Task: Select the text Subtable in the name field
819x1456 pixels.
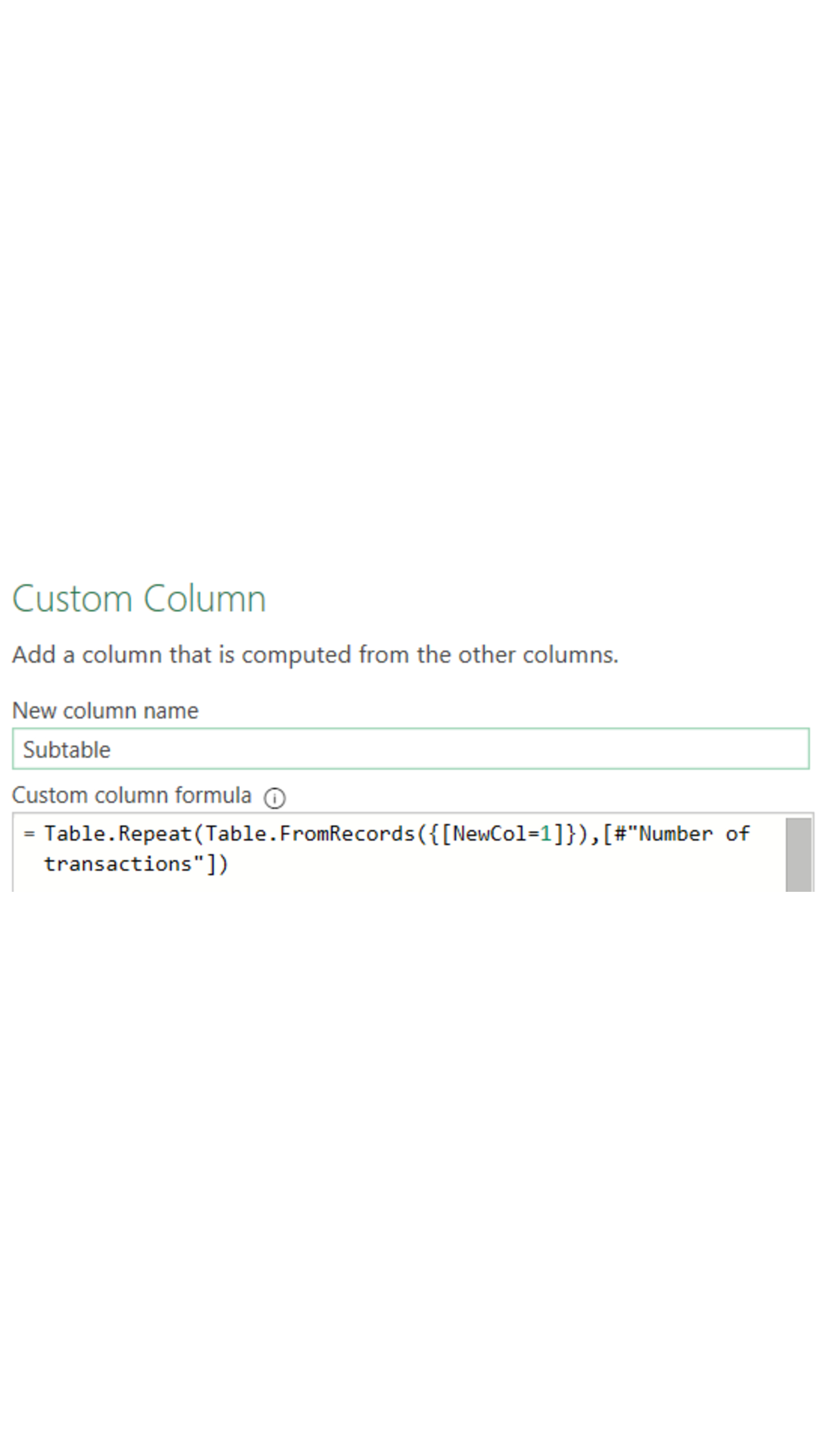Action: pyautogui.click(x=66, y=749)
